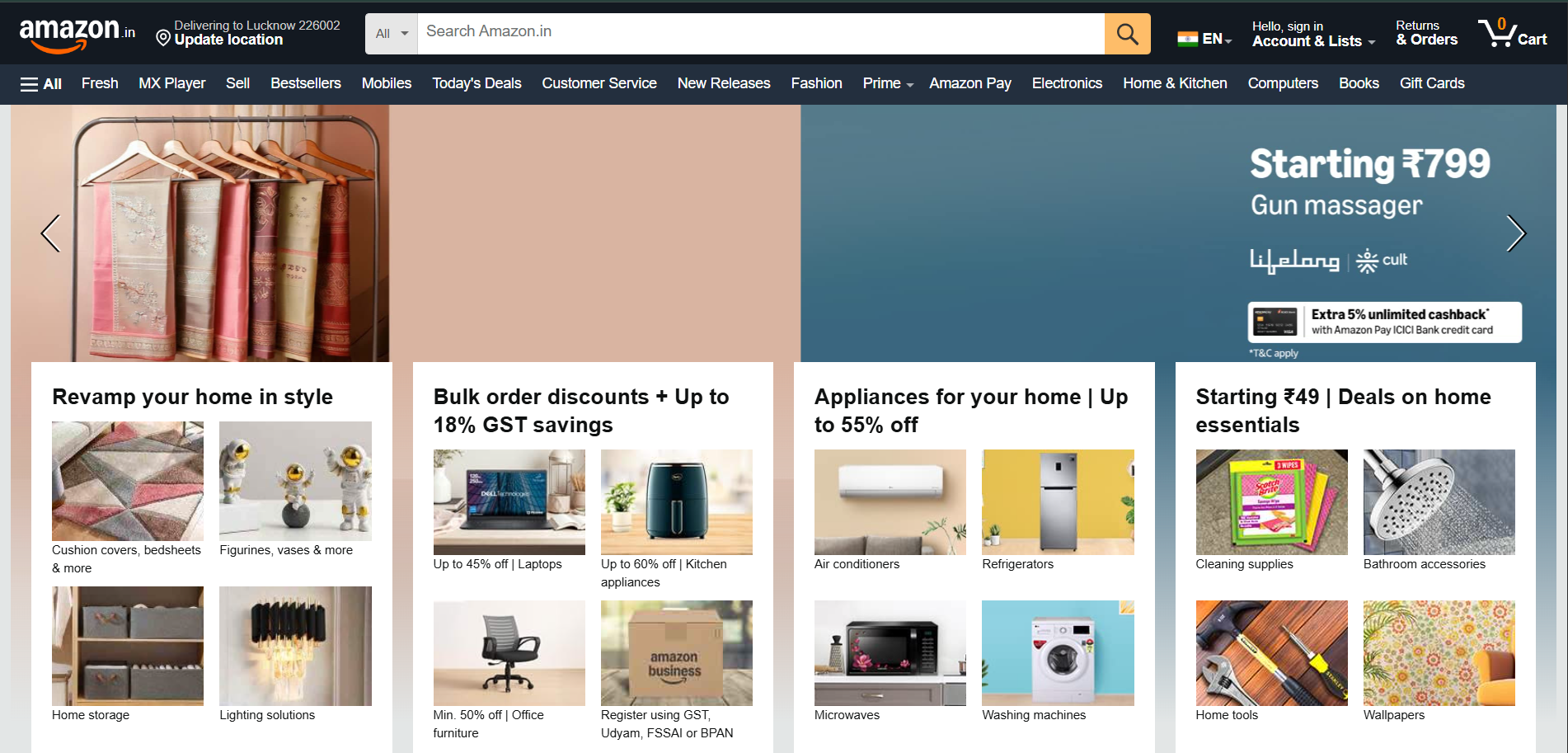Image resolution: width=1568 pixels, height=753 pixels.
Task: Expand the All search category dropdown
Action: pyautogui.click(x=392, y=34)
